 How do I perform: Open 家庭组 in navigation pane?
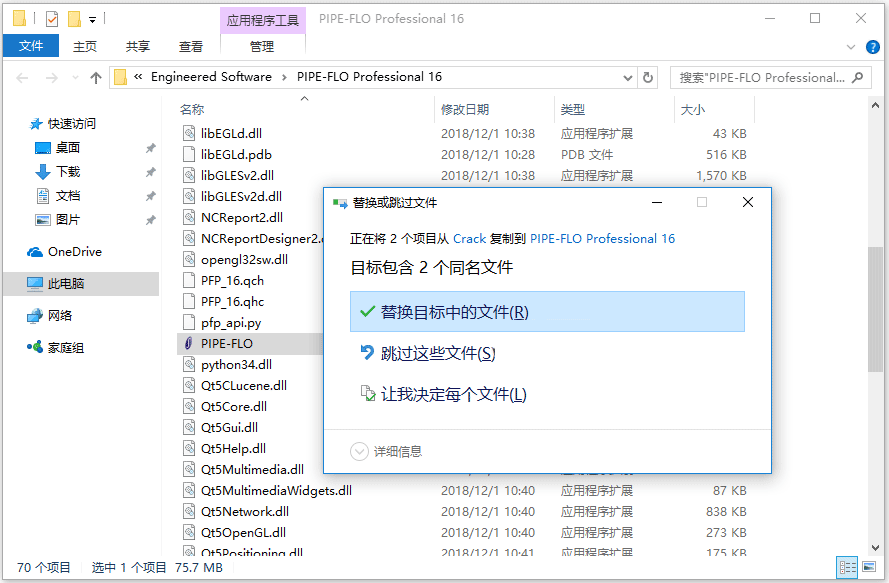pos(65,348)
